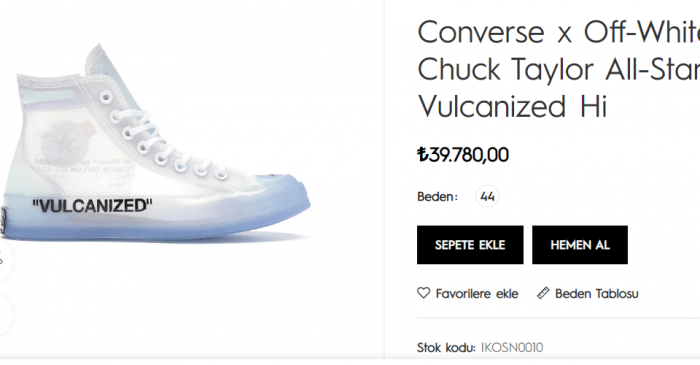Screen dimensions: 700x365
Task: Click the Beden label text
Action: click(x=438, y=196)
